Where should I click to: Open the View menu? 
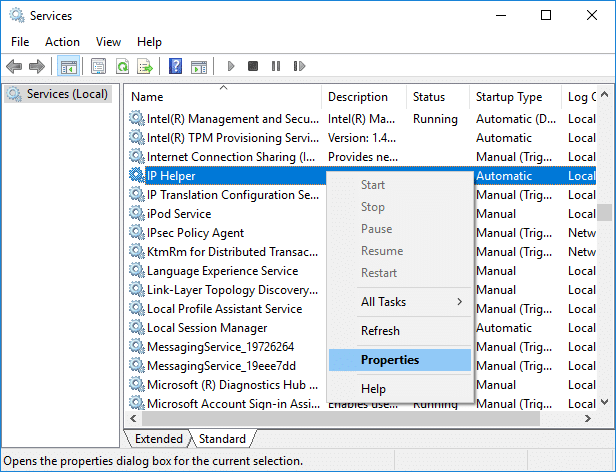[108, 42]
